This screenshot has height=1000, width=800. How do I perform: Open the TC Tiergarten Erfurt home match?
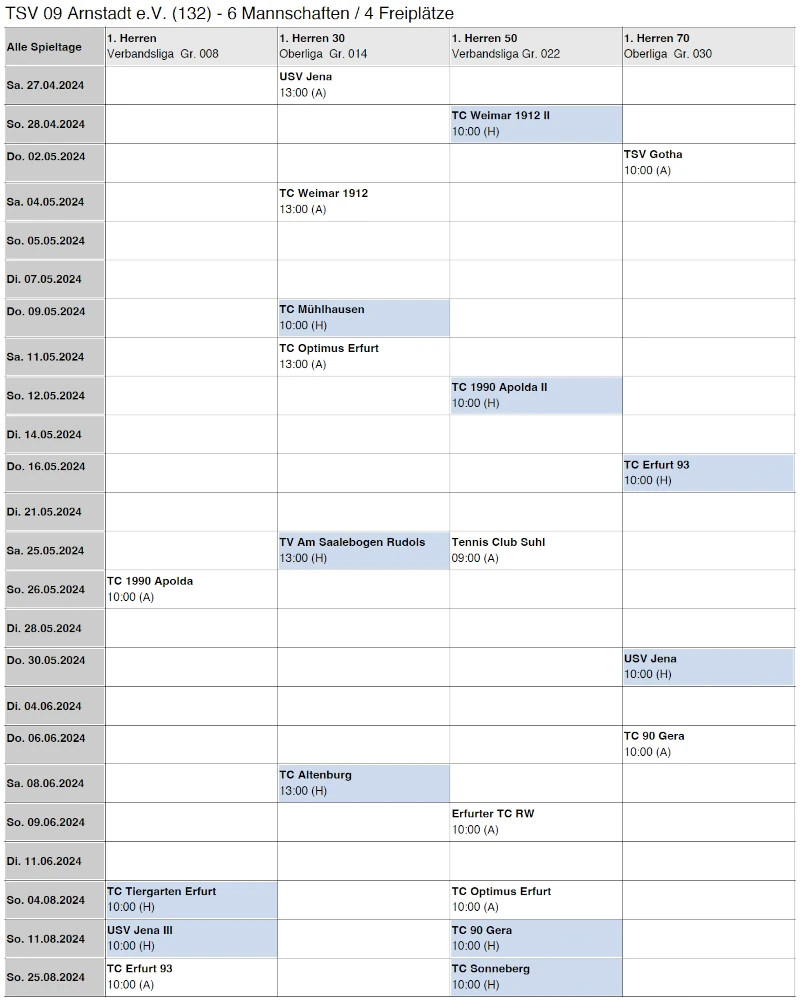pyautogui.click(x=190, y=900)
